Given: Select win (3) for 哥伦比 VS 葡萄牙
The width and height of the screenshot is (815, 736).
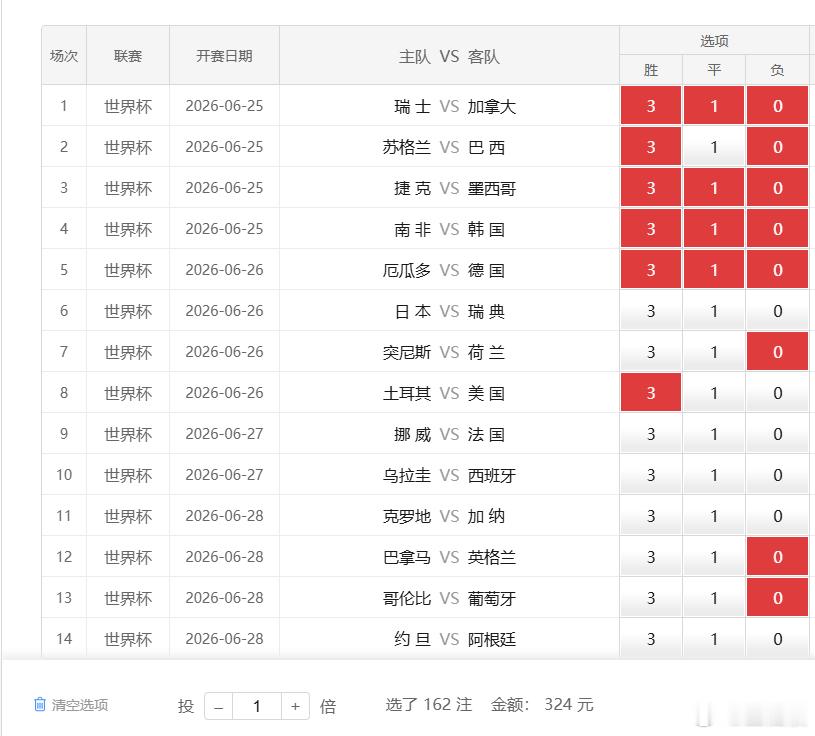Looking at the screenshot, I should pos(651,598).
